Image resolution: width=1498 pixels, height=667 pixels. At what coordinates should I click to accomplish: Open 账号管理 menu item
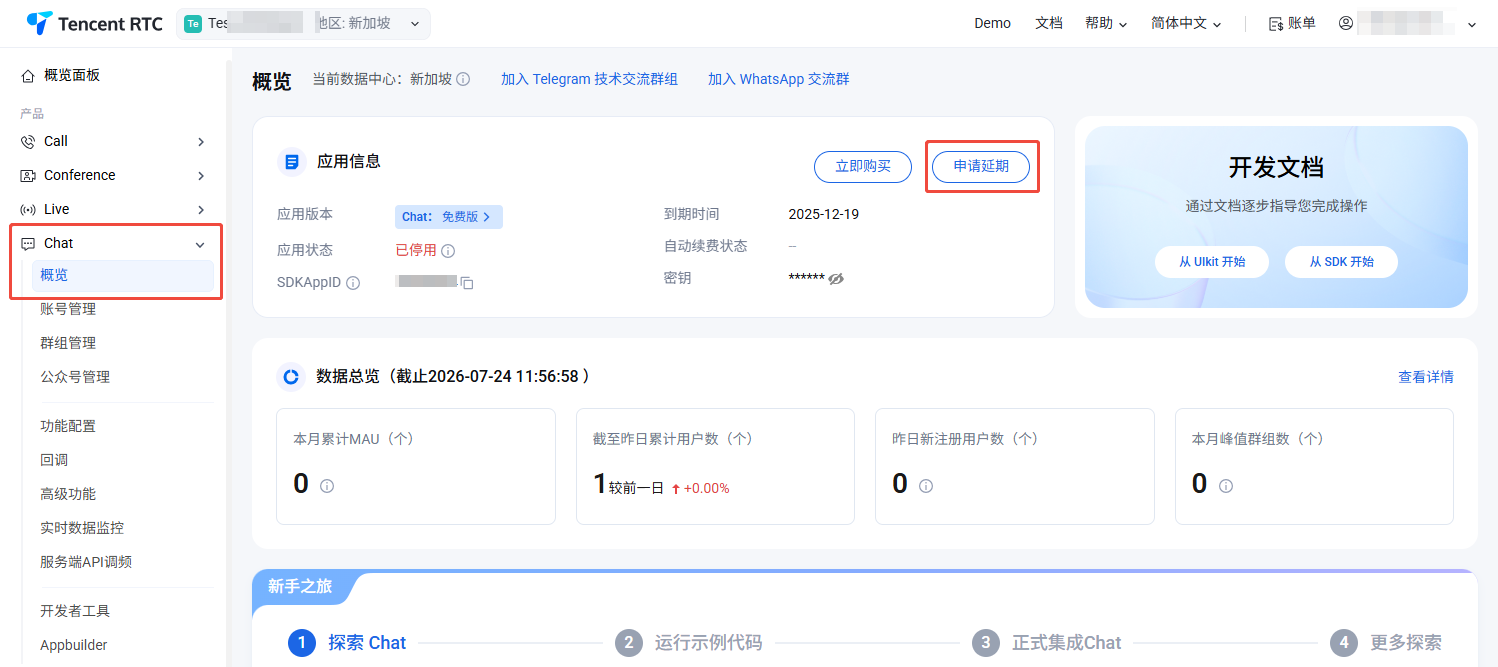click(x=68, y=310)
